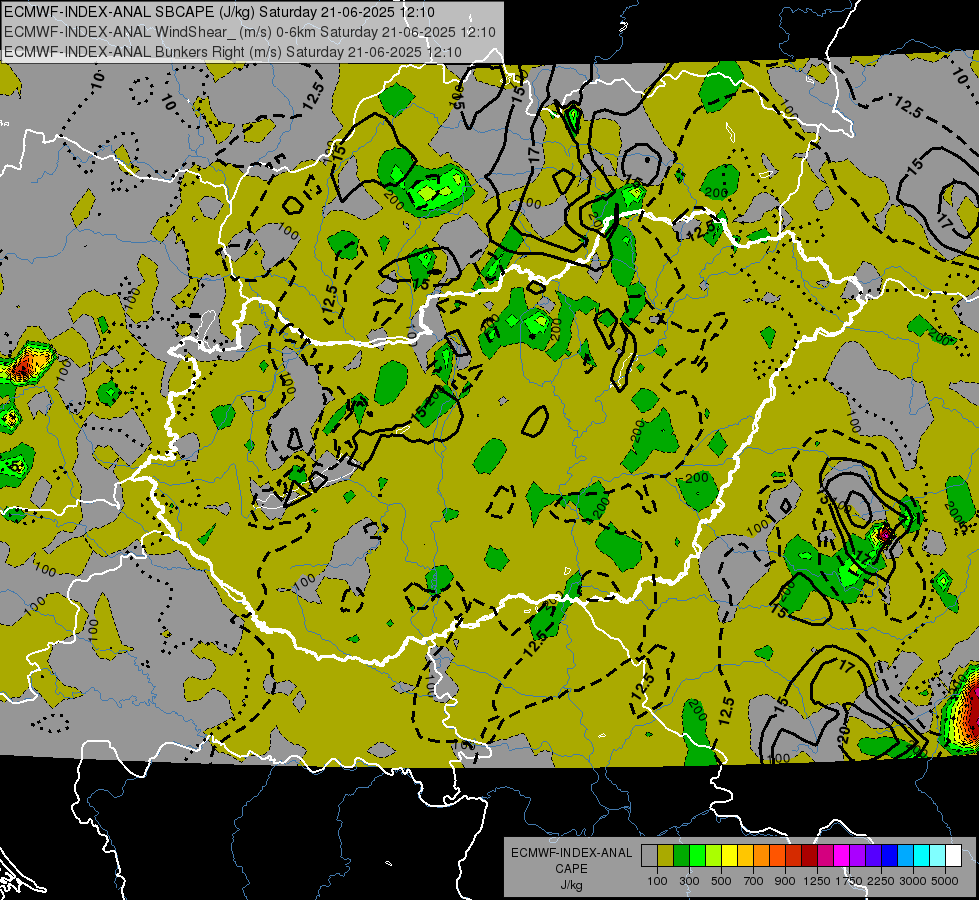Click the 300 value on the legend scale
Screen dimensions: 979x900
[x=689, y=881]
